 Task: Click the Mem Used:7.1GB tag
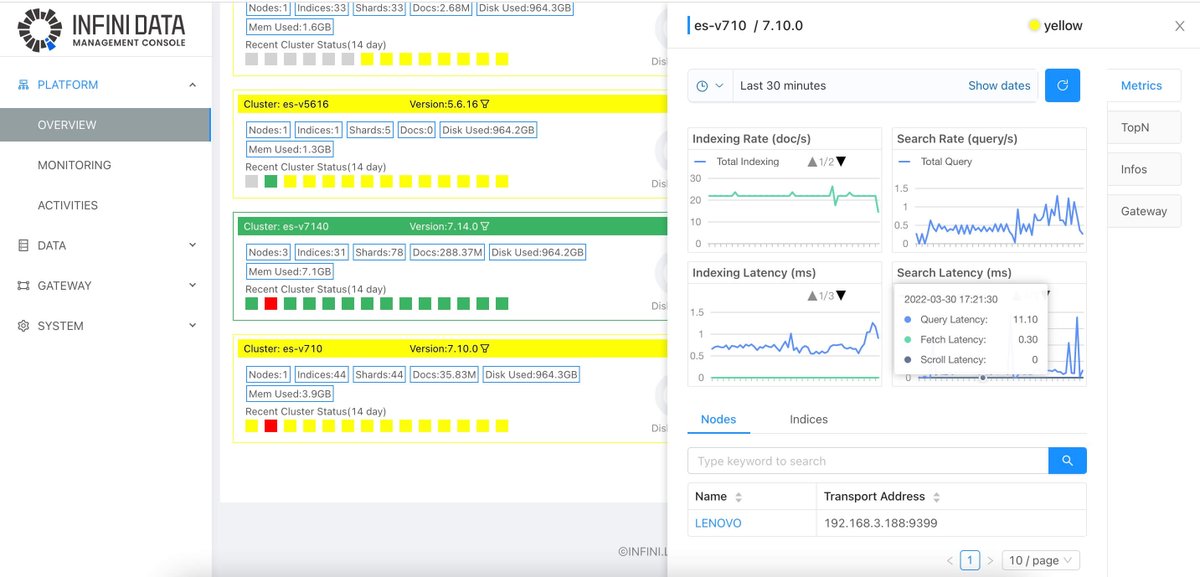tap(289, 271)
